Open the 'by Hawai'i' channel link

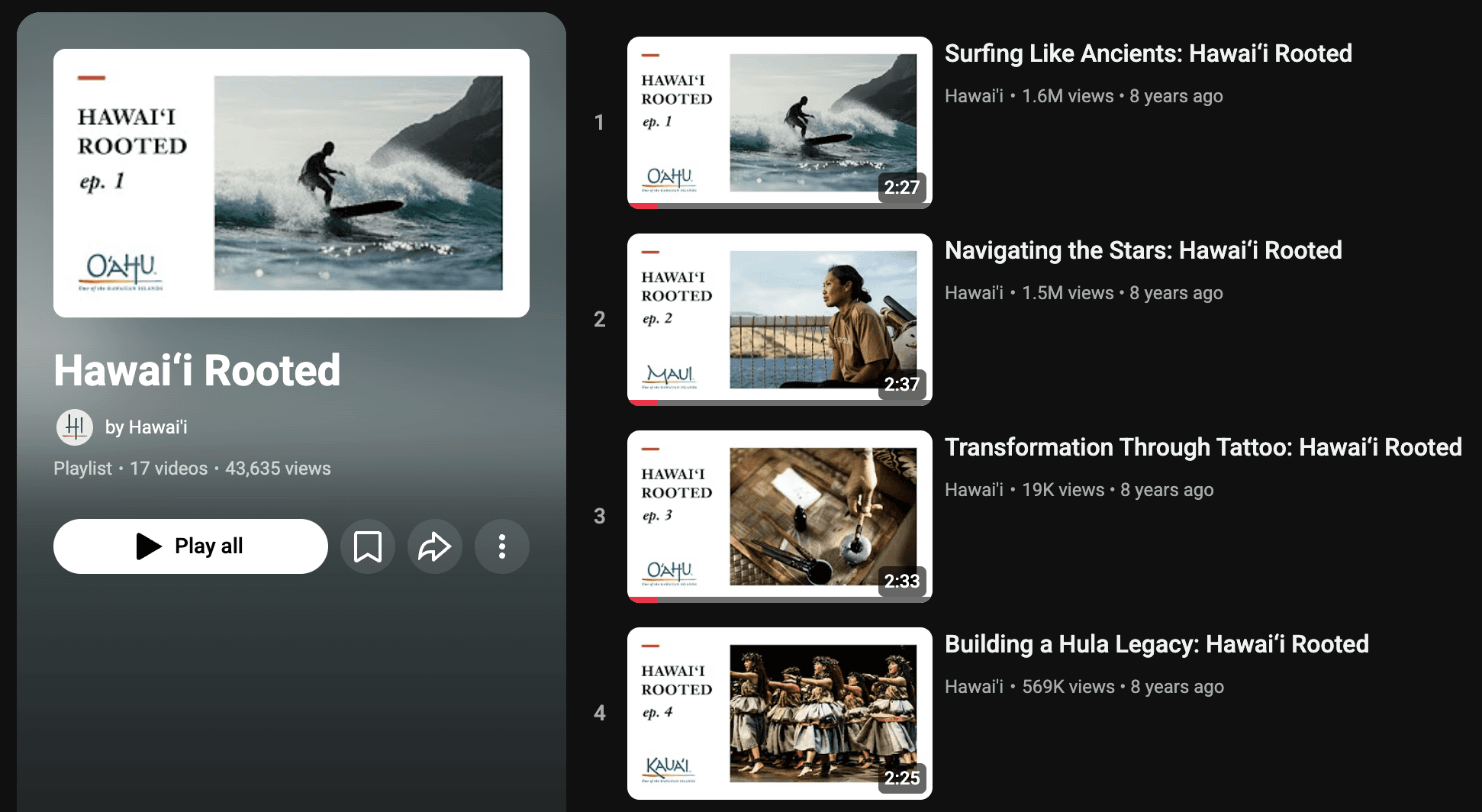pos(146,427)
